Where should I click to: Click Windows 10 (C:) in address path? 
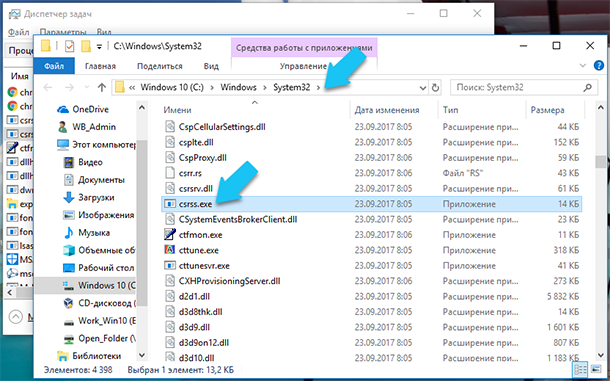tap(172, 87)
